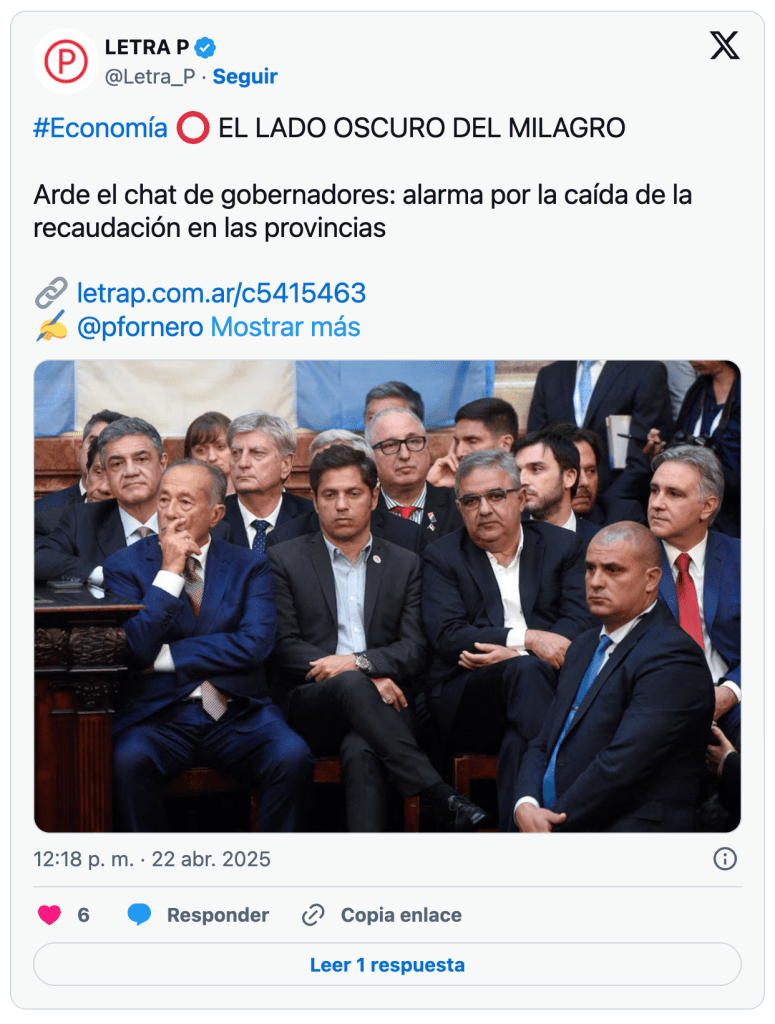
Task: Like the tweet with the heart icon
Action: pos(50,914)
